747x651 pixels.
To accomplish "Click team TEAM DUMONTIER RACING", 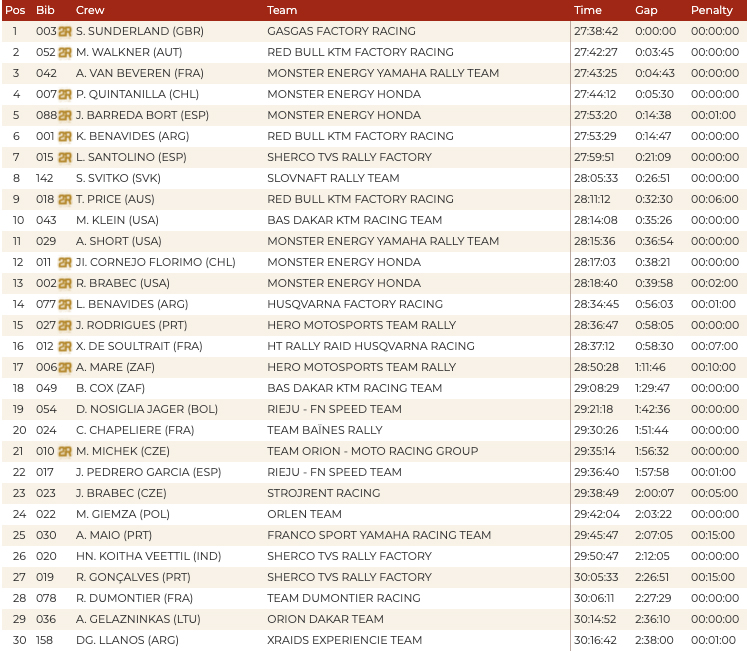I will 344,598.
